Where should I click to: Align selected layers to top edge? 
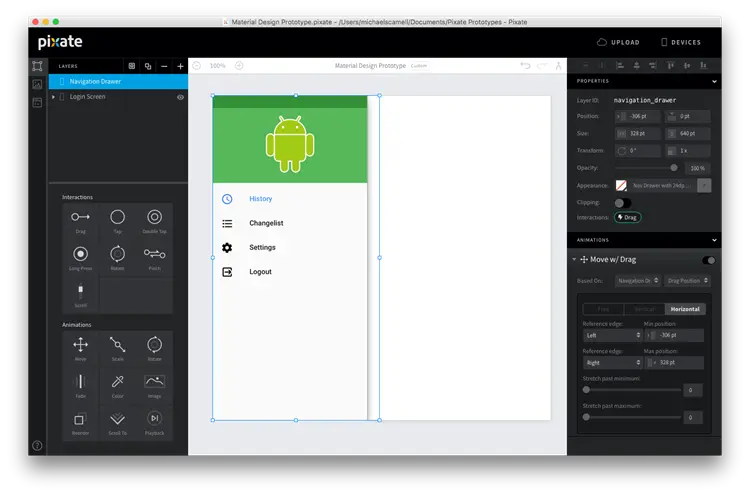click(x=670, y=66)
